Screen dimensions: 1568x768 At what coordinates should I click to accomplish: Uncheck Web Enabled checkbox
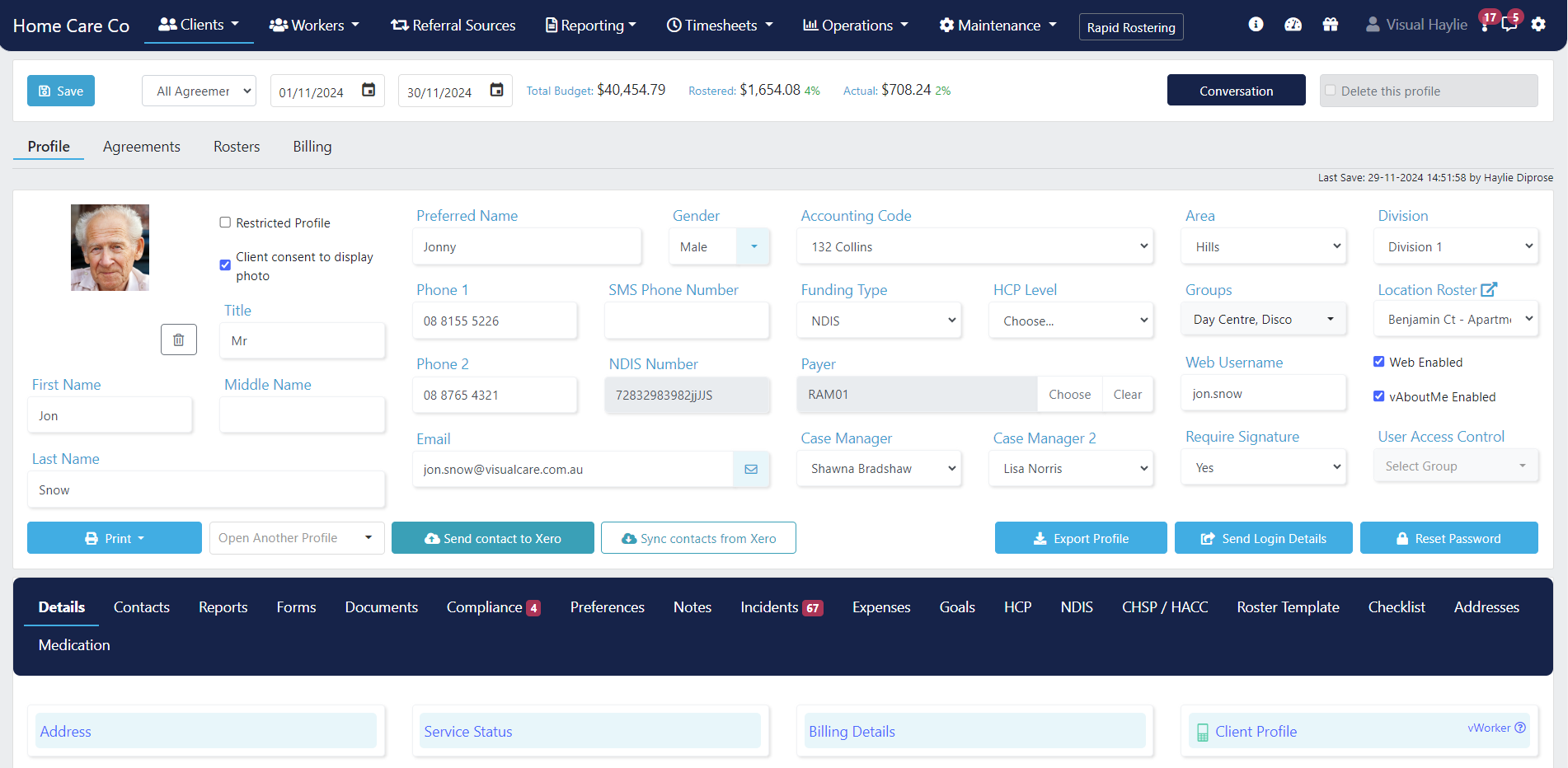1378,362
